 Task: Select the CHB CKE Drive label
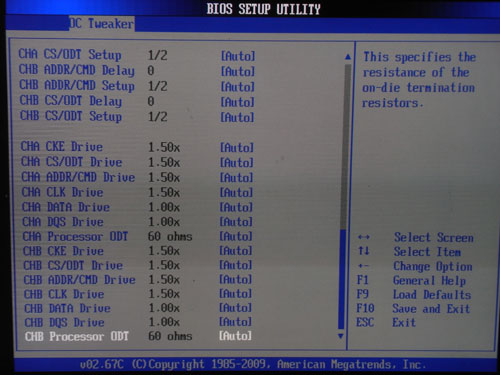coord(63,251)
